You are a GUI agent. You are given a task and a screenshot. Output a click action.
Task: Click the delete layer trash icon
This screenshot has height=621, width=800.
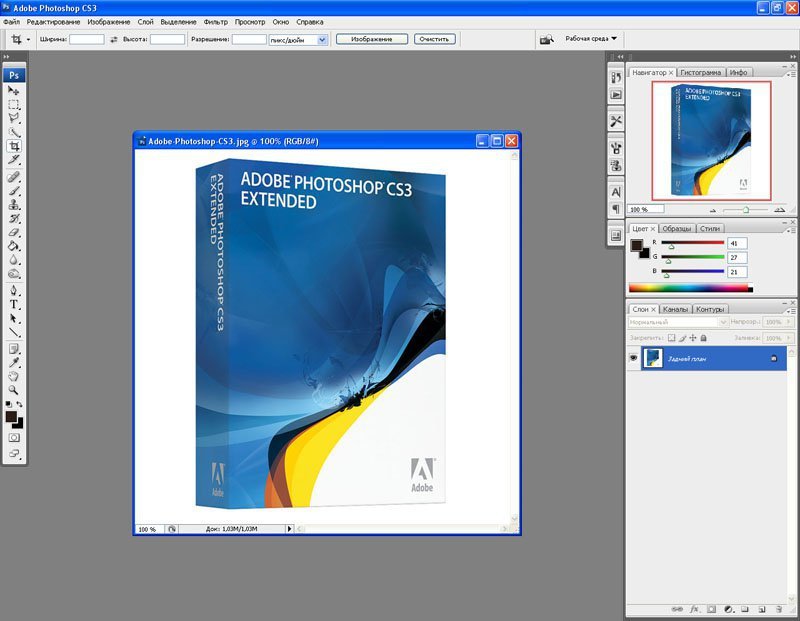tap(779, 609)
